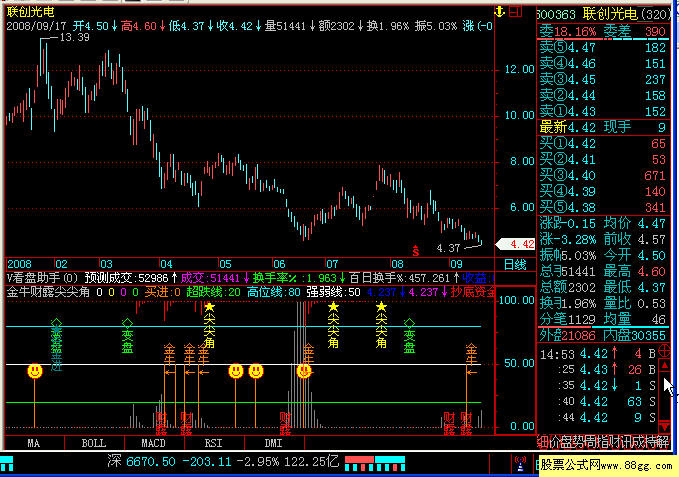The image size is (679, 477).
Task: Click the 买① 4.42 bid row
Action: (603, 144)
